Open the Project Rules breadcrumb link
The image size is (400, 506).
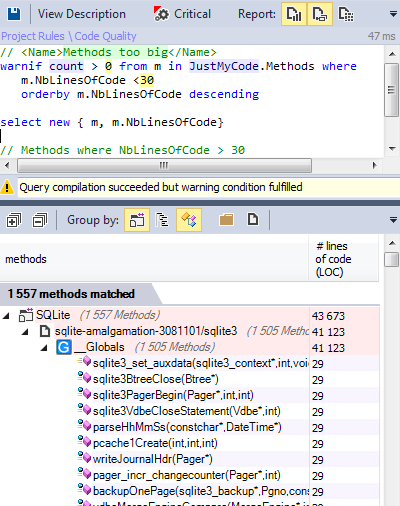(33, 36)
